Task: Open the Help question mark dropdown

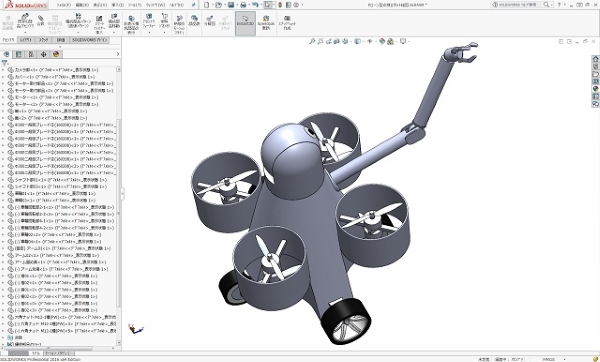Action: click(560, 5)
